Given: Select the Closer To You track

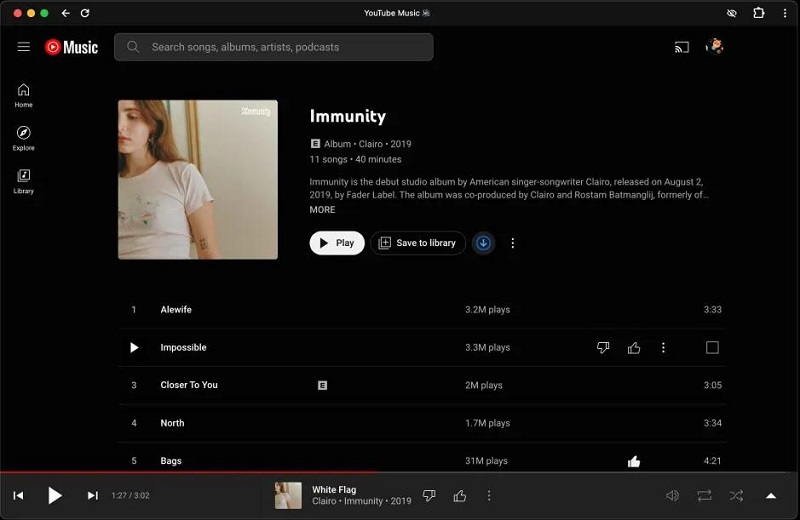Looking at the screenshot, I should click(x=189, y=385).
